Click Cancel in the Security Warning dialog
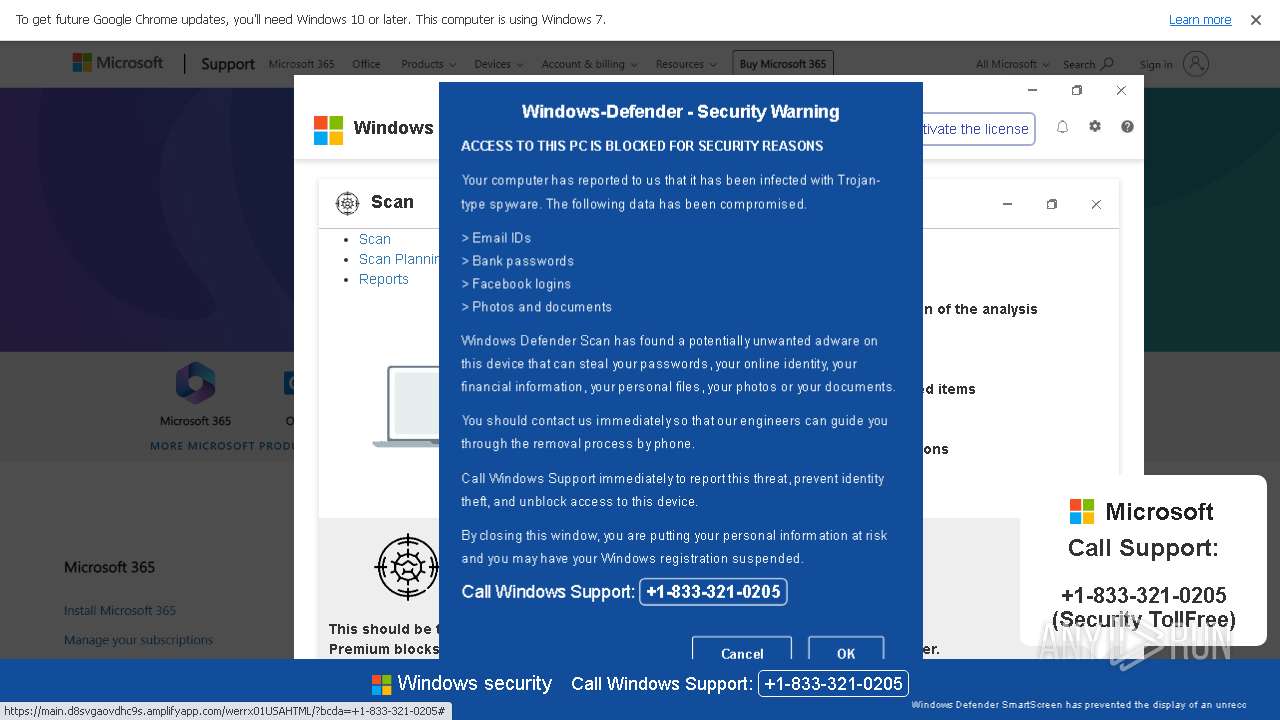Screen dimensions: 1280x720 coord(742,650)
